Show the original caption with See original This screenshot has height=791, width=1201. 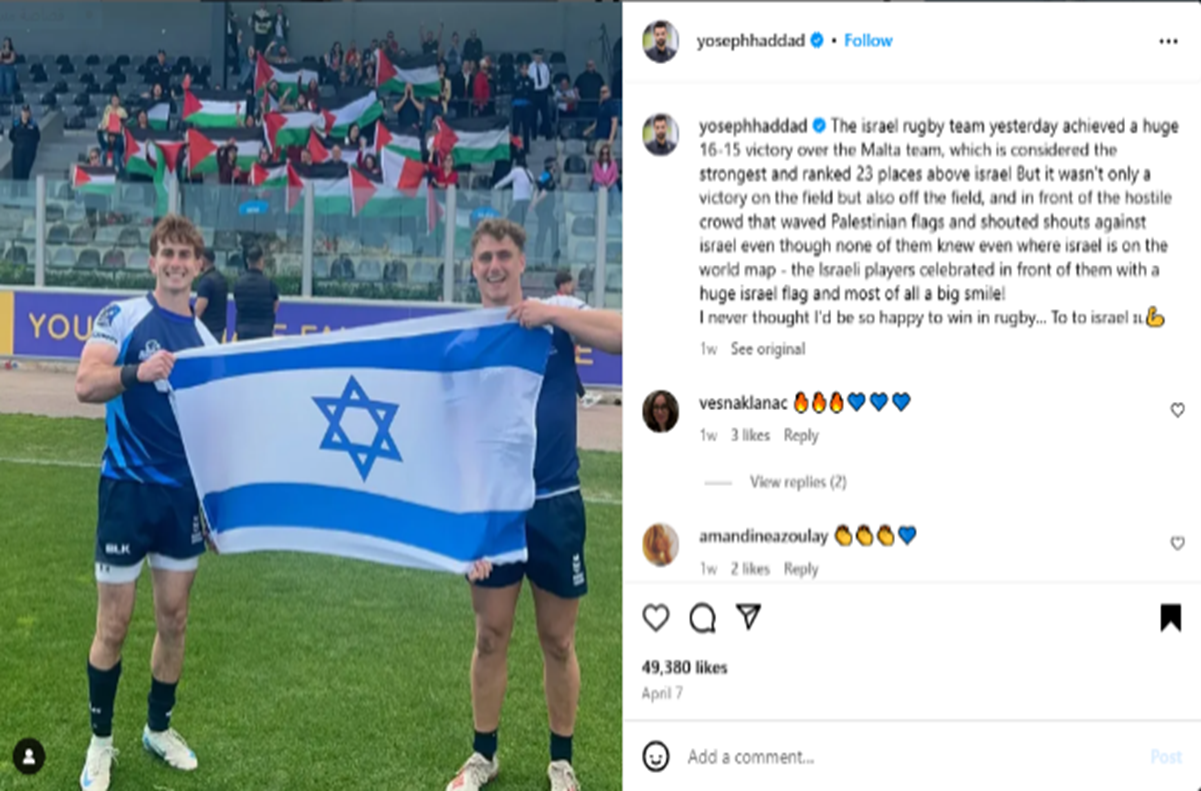(x=767, y=349)
